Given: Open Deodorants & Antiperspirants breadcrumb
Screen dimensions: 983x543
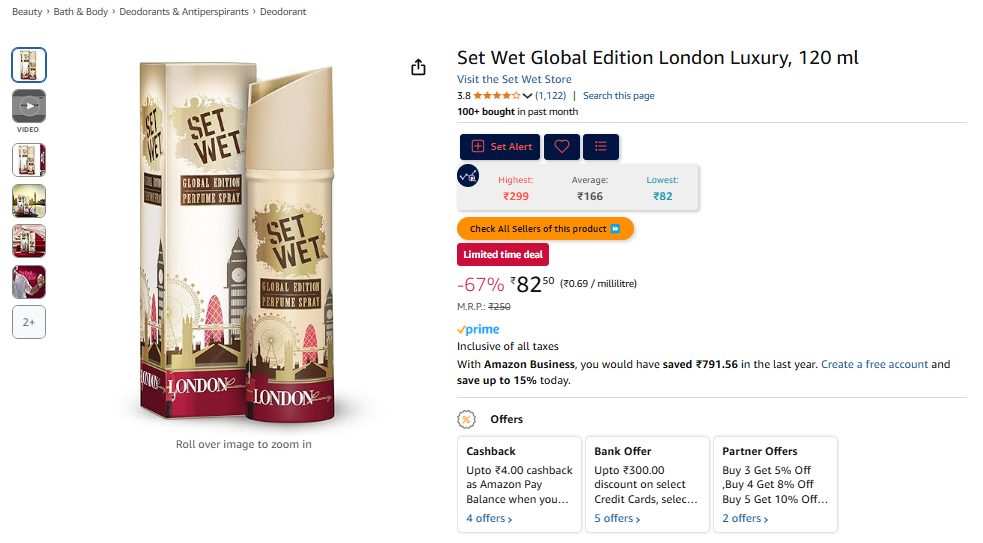Looking at the screenshot, I should pos(184,12).
